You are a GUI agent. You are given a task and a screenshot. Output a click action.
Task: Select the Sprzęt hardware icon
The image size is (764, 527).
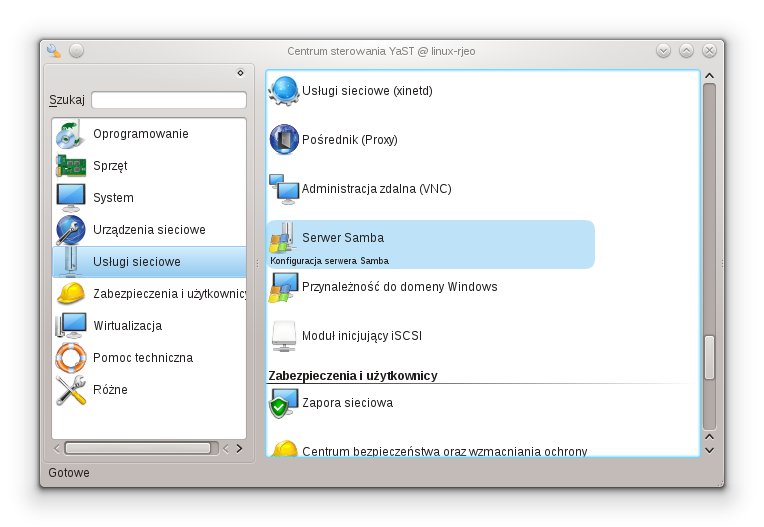tap(71, 166)
